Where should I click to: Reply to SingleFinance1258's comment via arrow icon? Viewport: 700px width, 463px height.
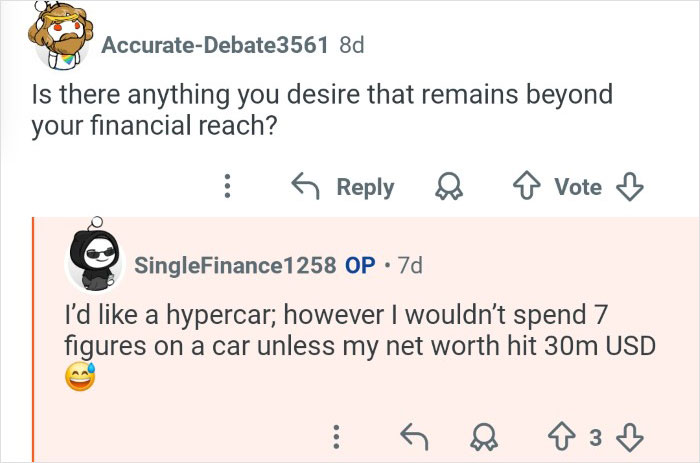[x=412, y=437]
